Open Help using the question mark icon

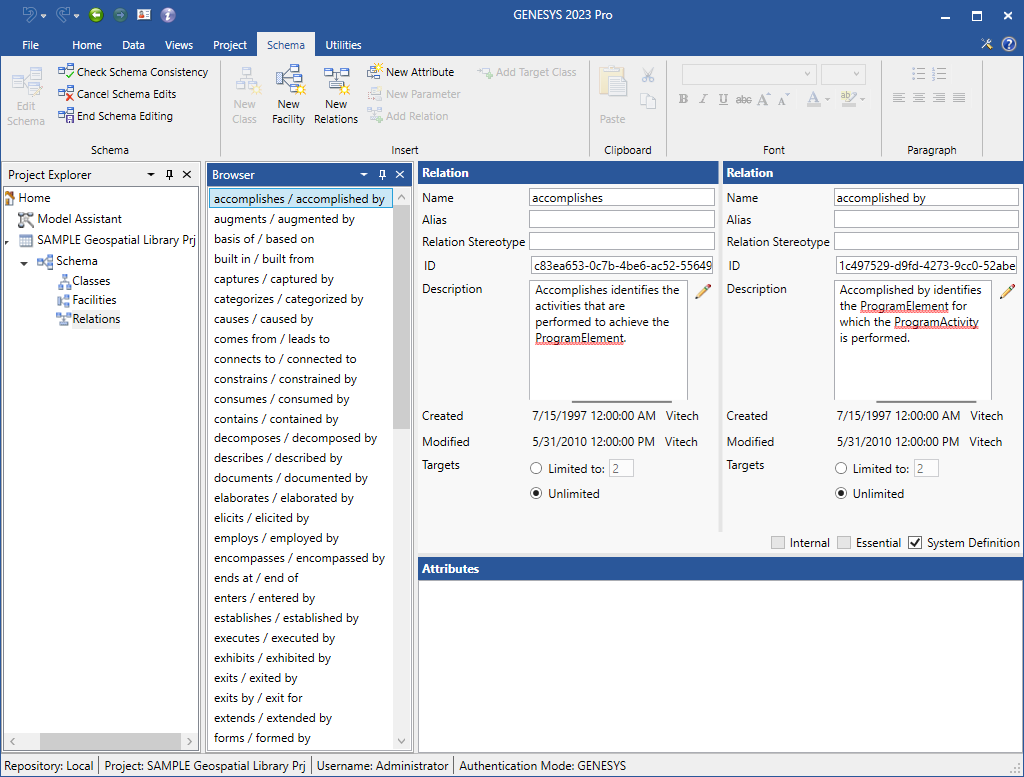(1008, 44)
